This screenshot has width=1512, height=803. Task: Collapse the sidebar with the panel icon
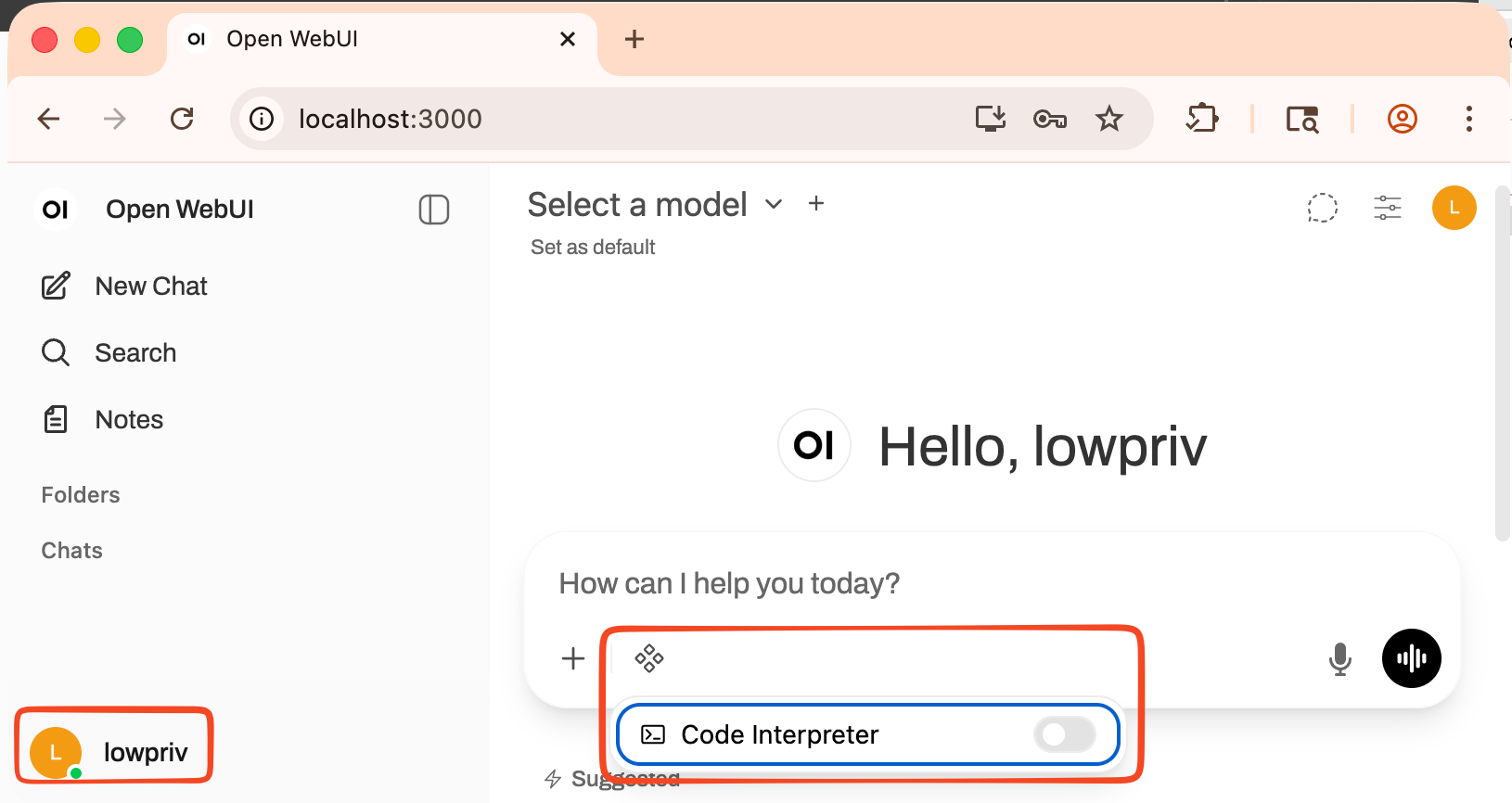(433, 210)
